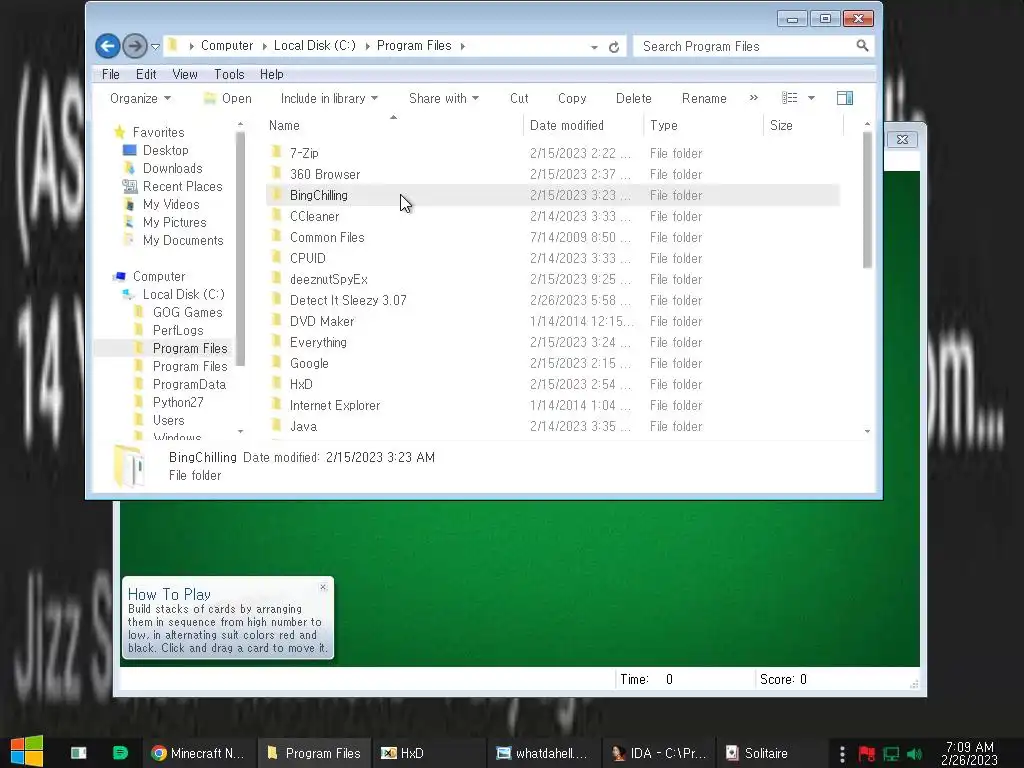This screenshot has height=768, width=1024.
Task: Click Delete in the toolbar
Action: tap(633, 99)
